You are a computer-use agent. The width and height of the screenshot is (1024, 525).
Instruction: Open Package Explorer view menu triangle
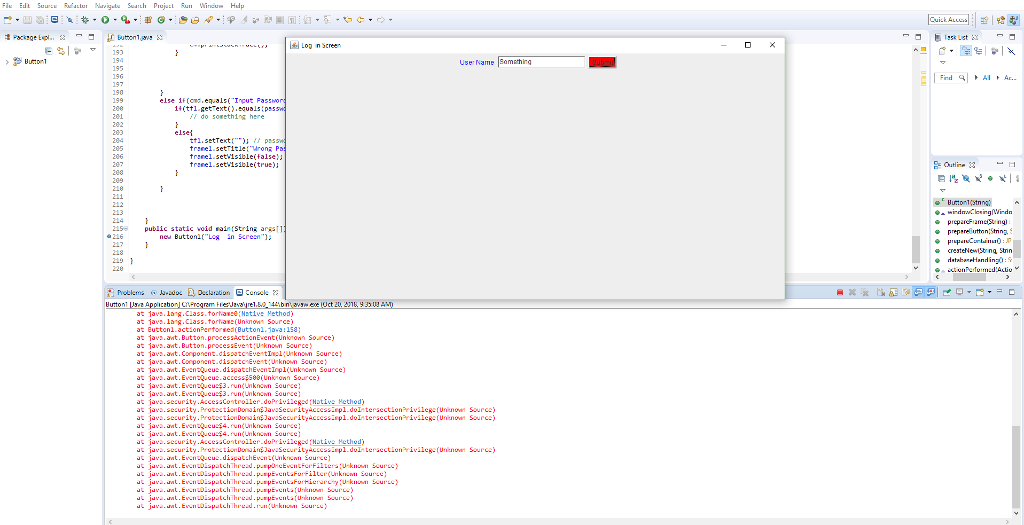pos(93,50)
